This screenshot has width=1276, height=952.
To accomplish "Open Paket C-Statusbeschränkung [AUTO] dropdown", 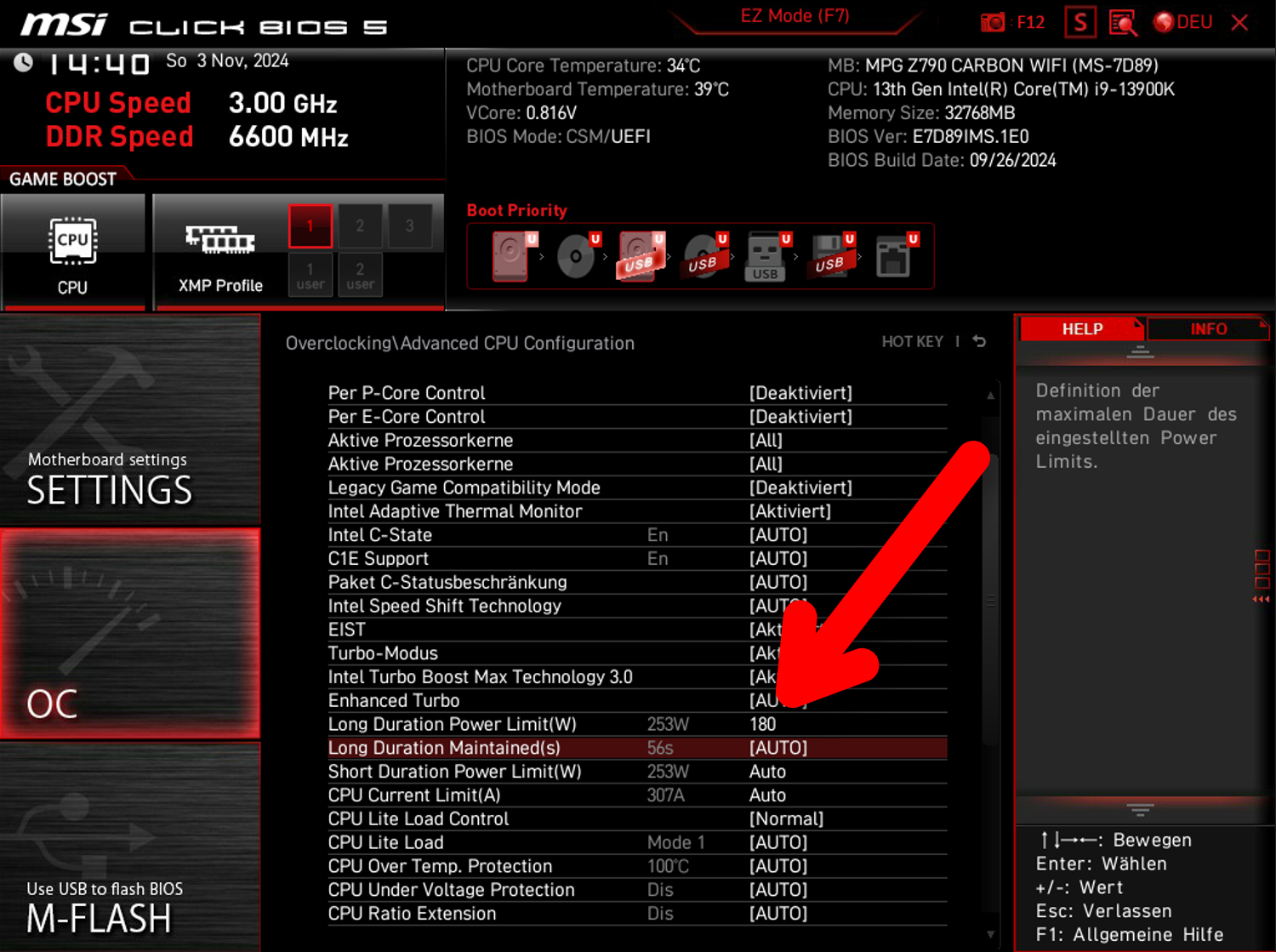I will pos(778,583).
